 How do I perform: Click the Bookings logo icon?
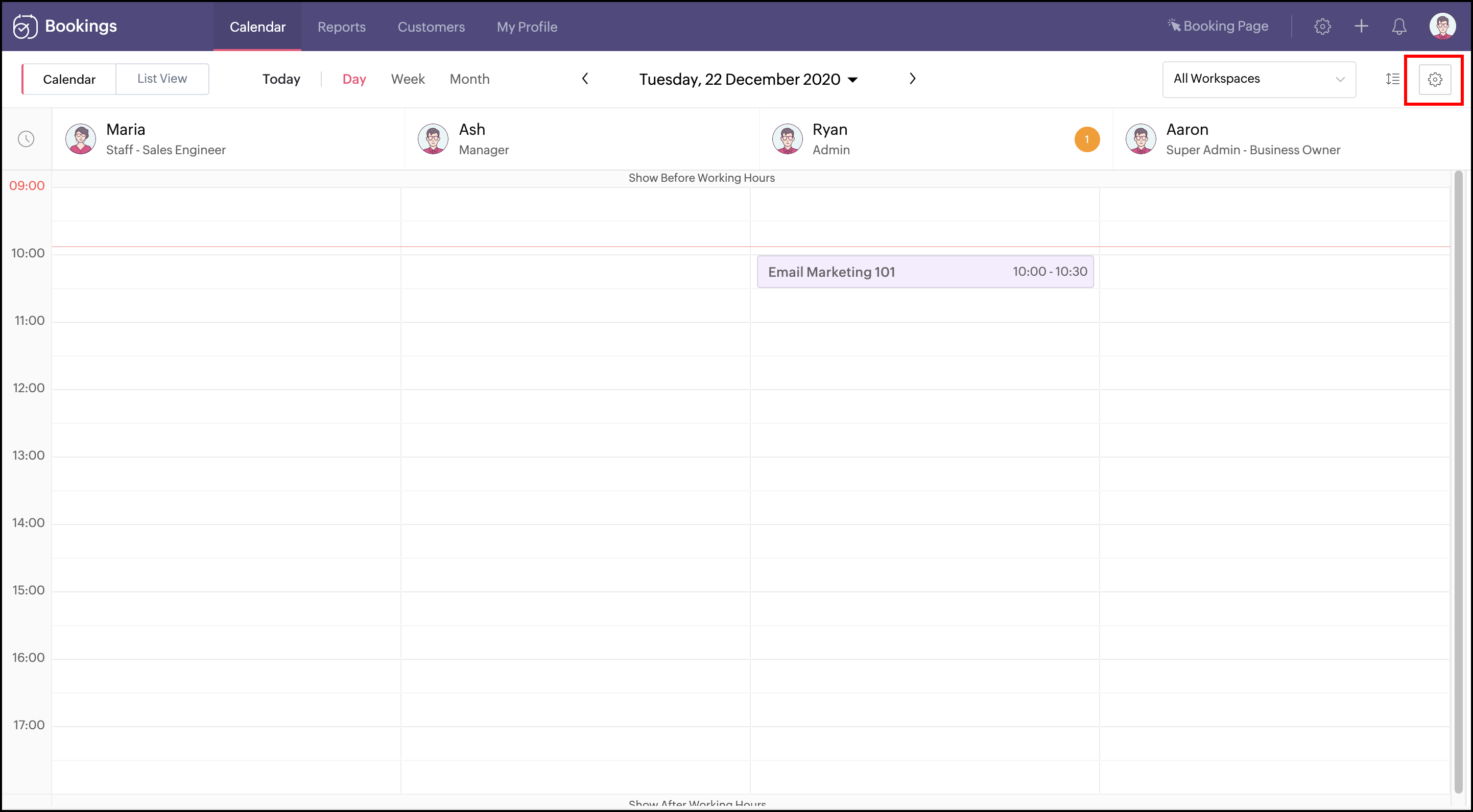[25, 27]
